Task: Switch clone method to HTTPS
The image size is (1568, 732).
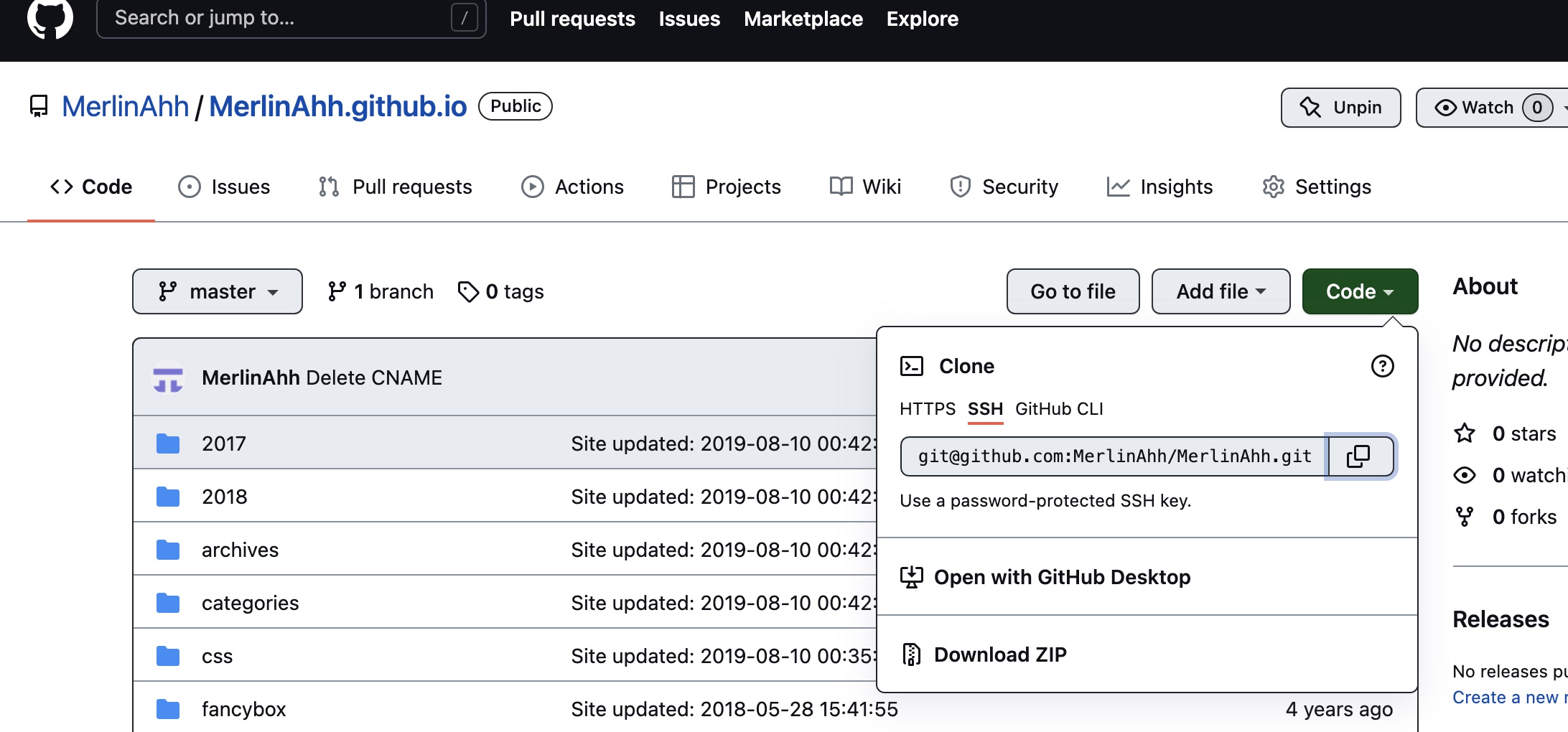Action: pyautogui.click(x=927, y=409)
